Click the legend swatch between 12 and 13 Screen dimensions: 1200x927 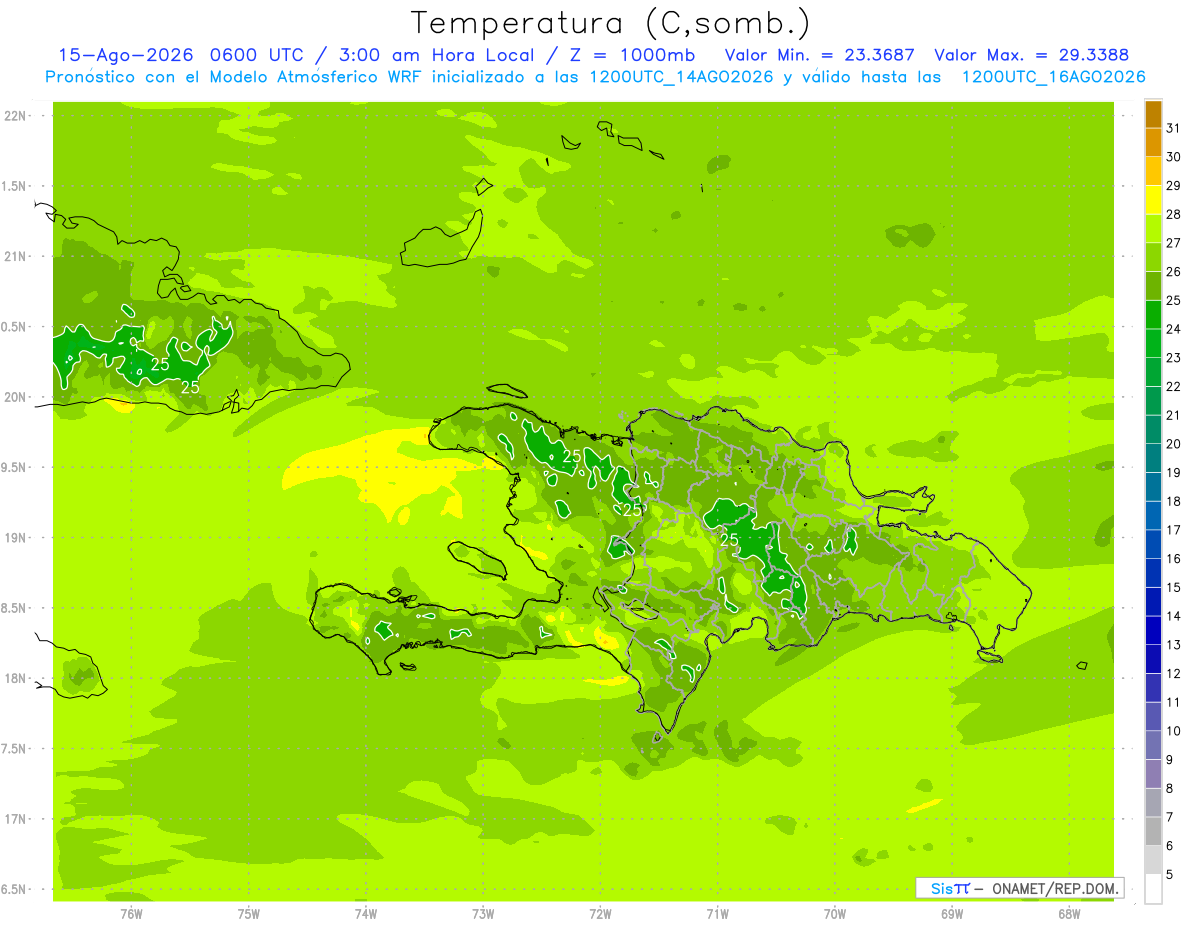pos(1153,659)
